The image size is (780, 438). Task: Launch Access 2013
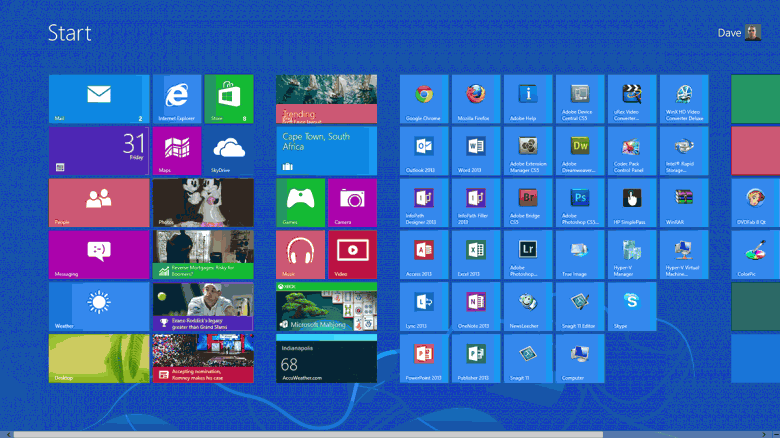tap(424, 255)
